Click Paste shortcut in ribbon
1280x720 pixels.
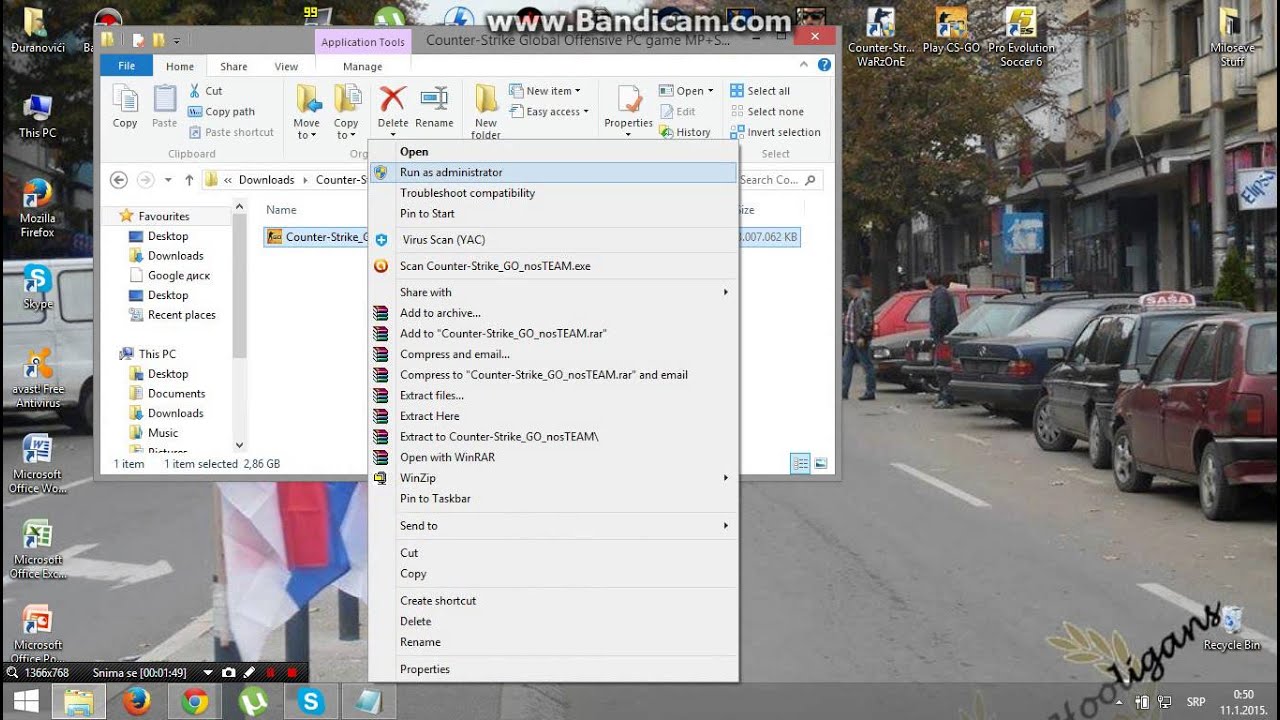231,132
